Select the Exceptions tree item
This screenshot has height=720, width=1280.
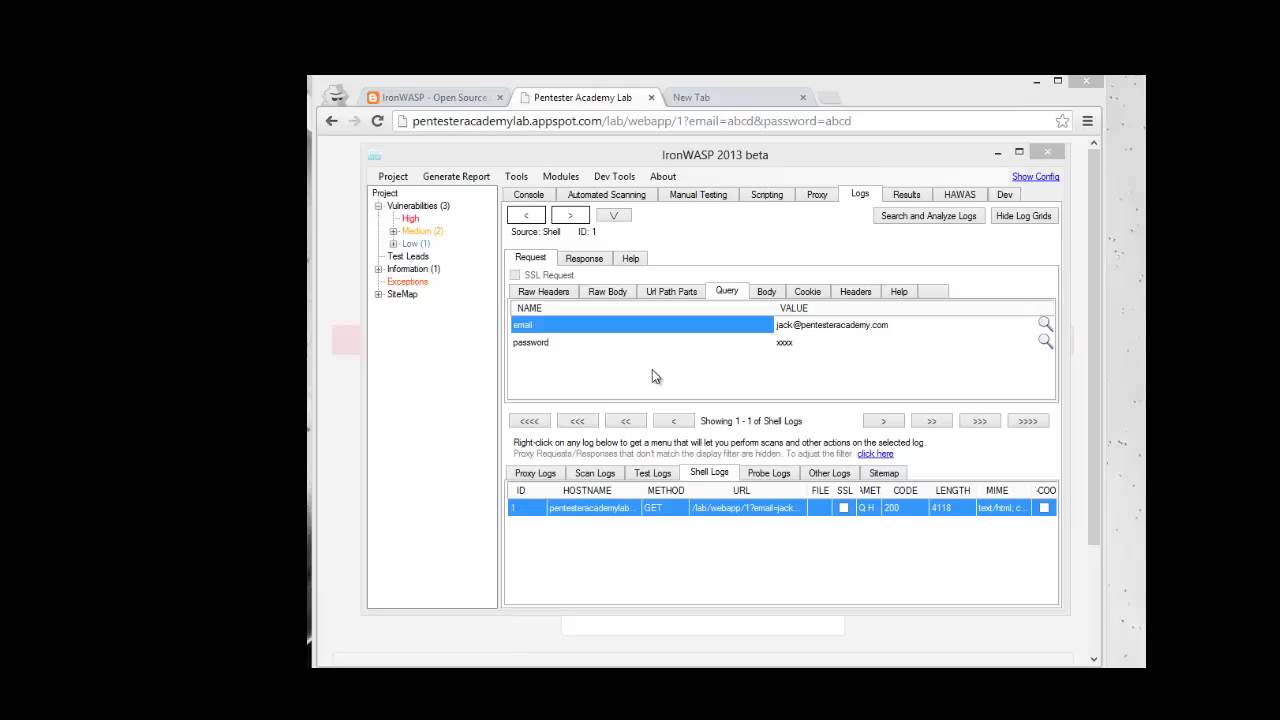(407, 282)
